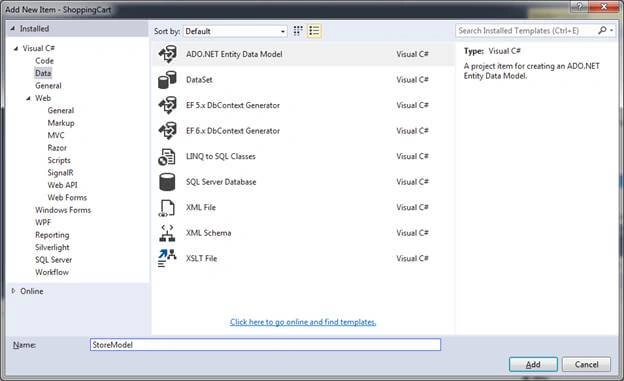Select the MVC category
This screenshot has height=381, width=624.
[x=56, y=135]
